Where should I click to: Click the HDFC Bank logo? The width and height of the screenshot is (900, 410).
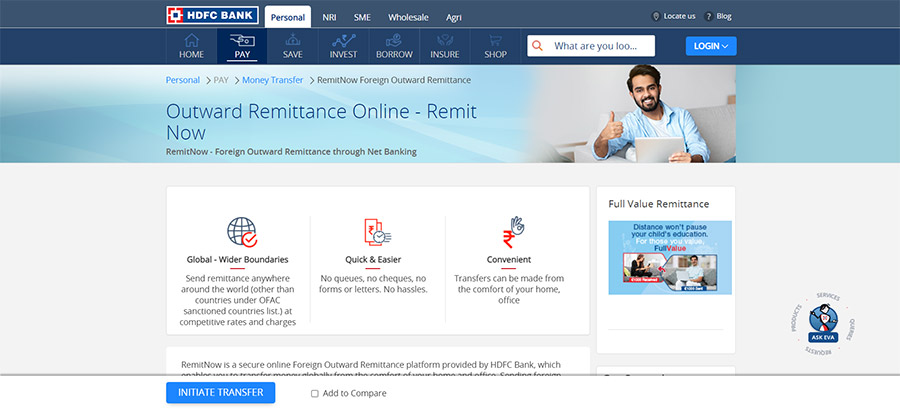212,16
